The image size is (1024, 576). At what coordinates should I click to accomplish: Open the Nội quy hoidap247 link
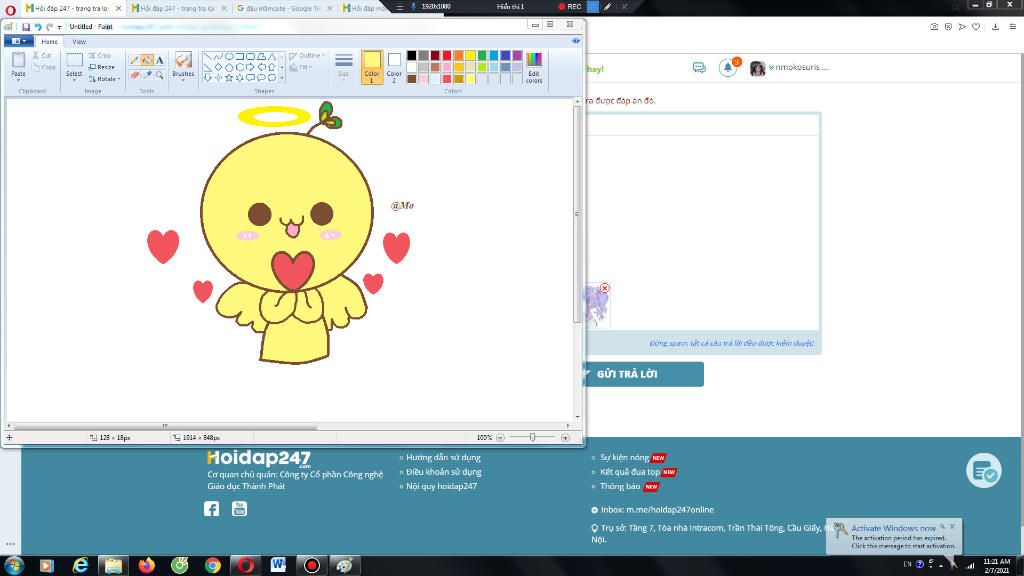441,486
